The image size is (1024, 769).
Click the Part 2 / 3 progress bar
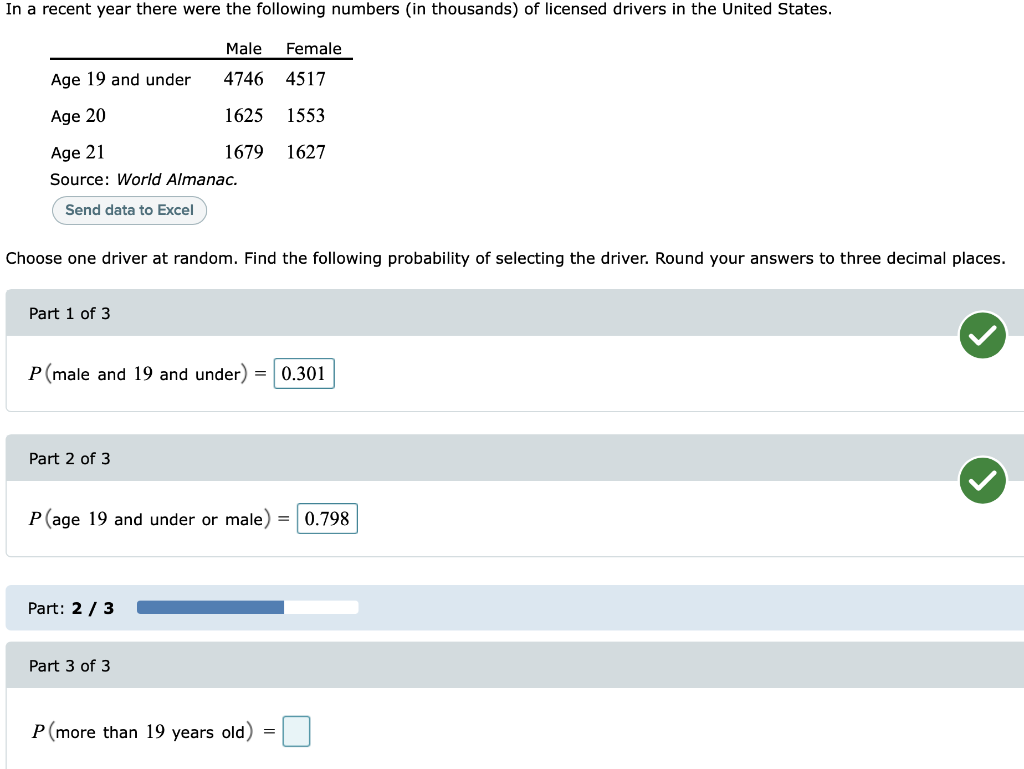248,608
